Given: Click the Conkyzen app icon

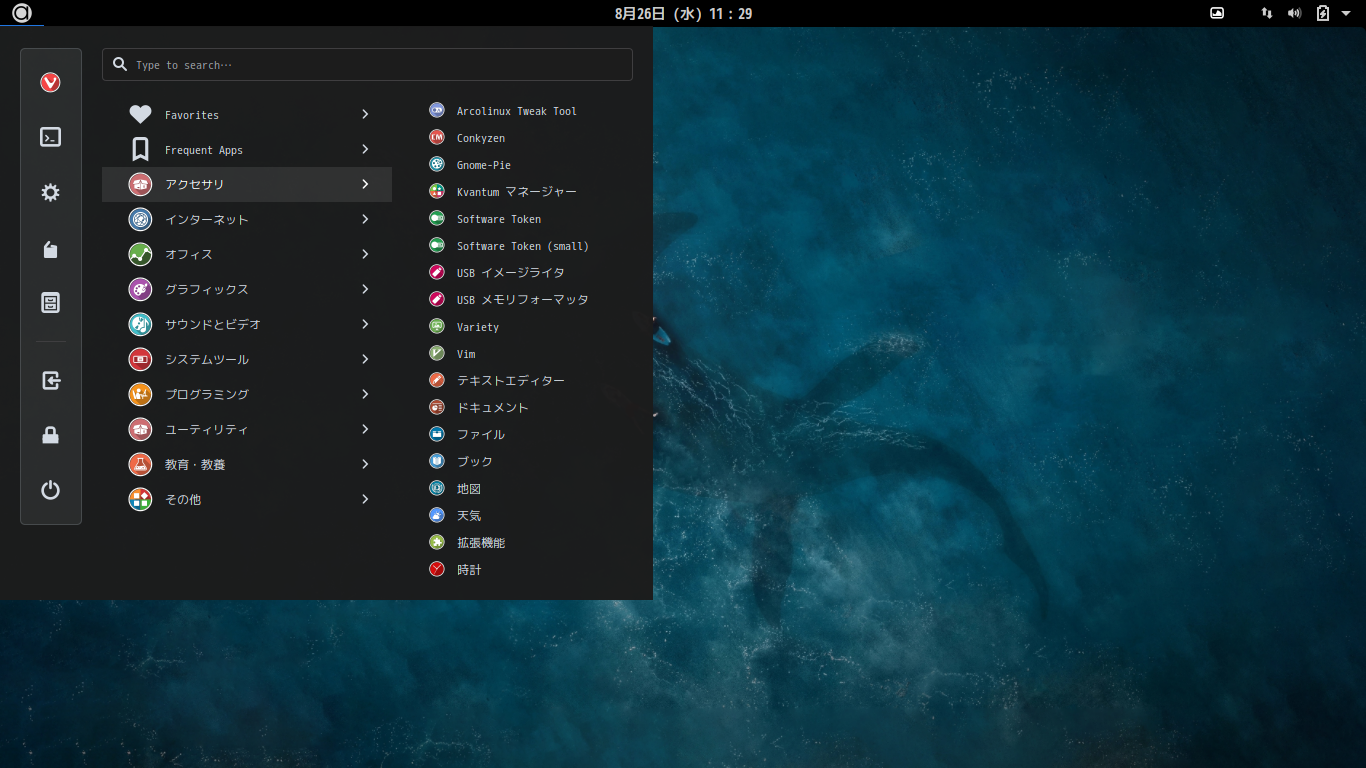Looking at the screenshot, I should pos(437,138).
